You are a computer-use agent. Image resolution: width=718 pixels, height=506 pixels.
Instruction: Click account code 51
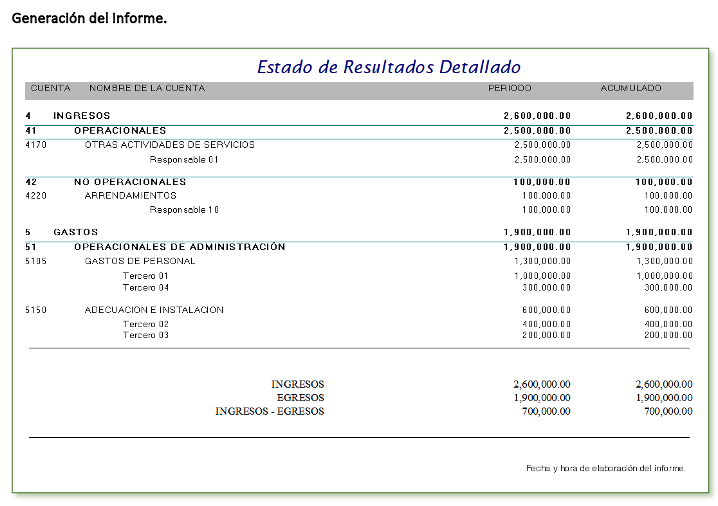[x=31, y=247]
